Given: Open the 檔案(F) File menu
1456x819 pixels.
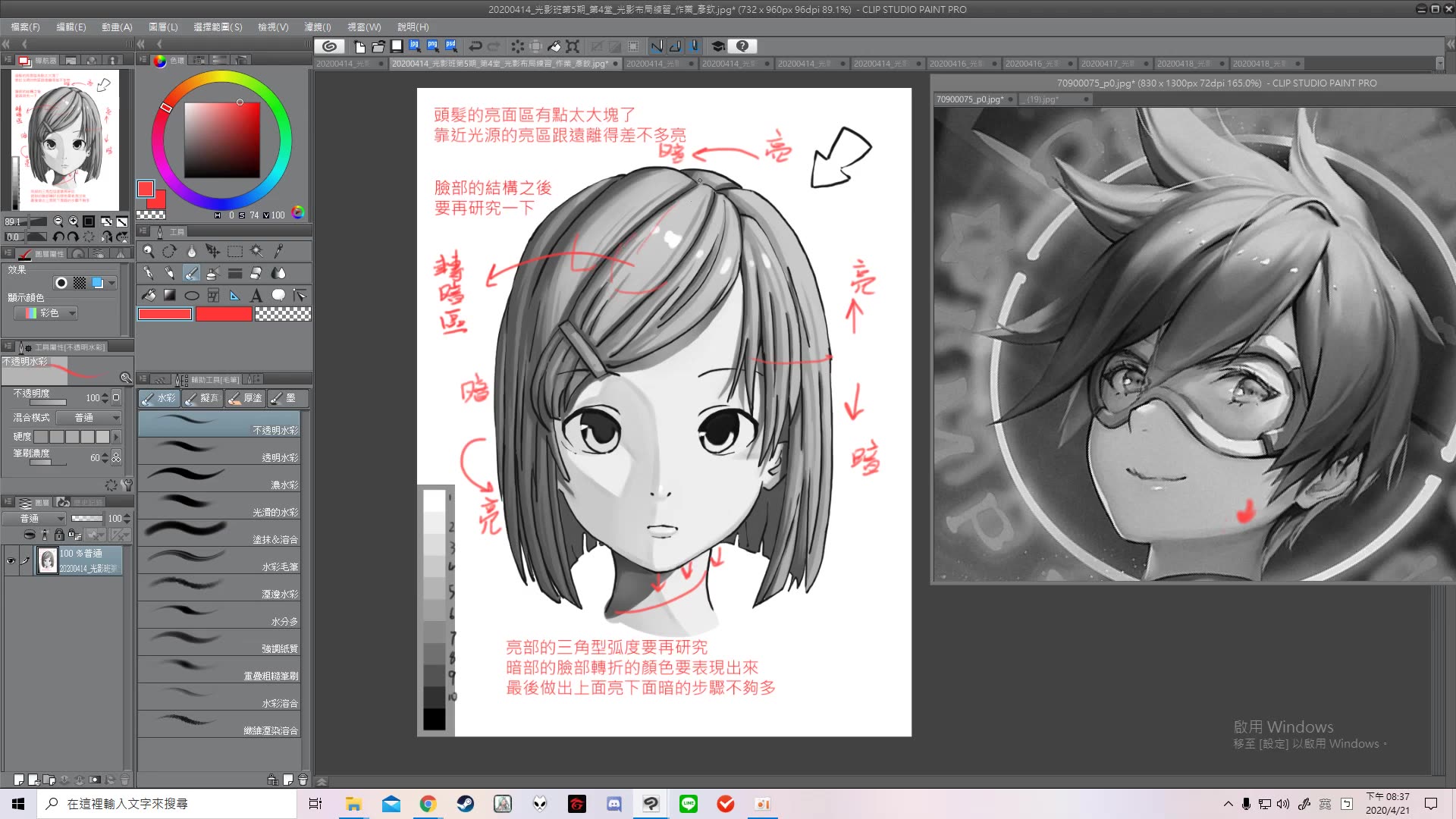Looking at the screenshot, I should coord(26,27).
